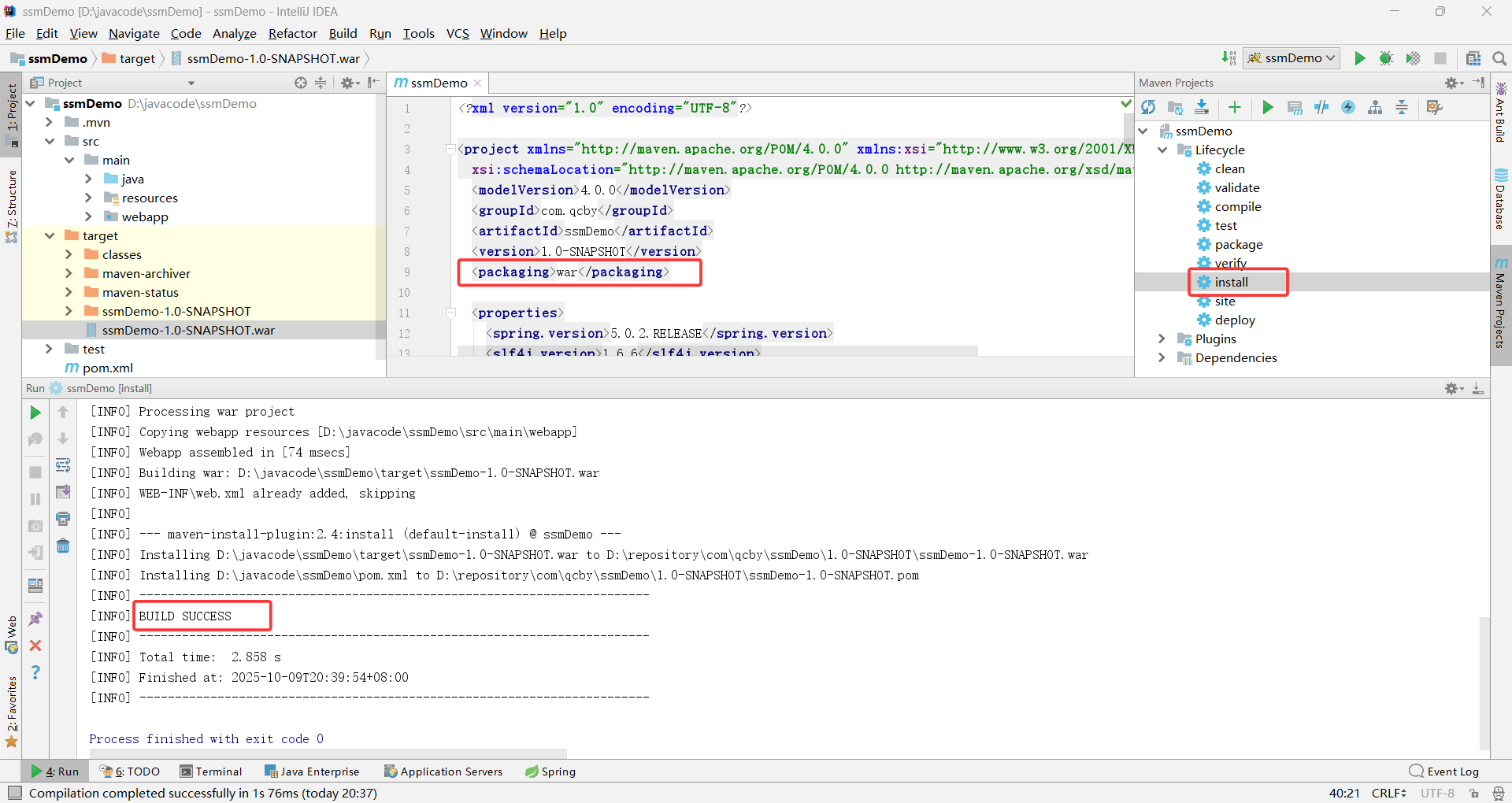
Task: Open Search Everywhere magnifier
Action: click(x=1499, y=58)
